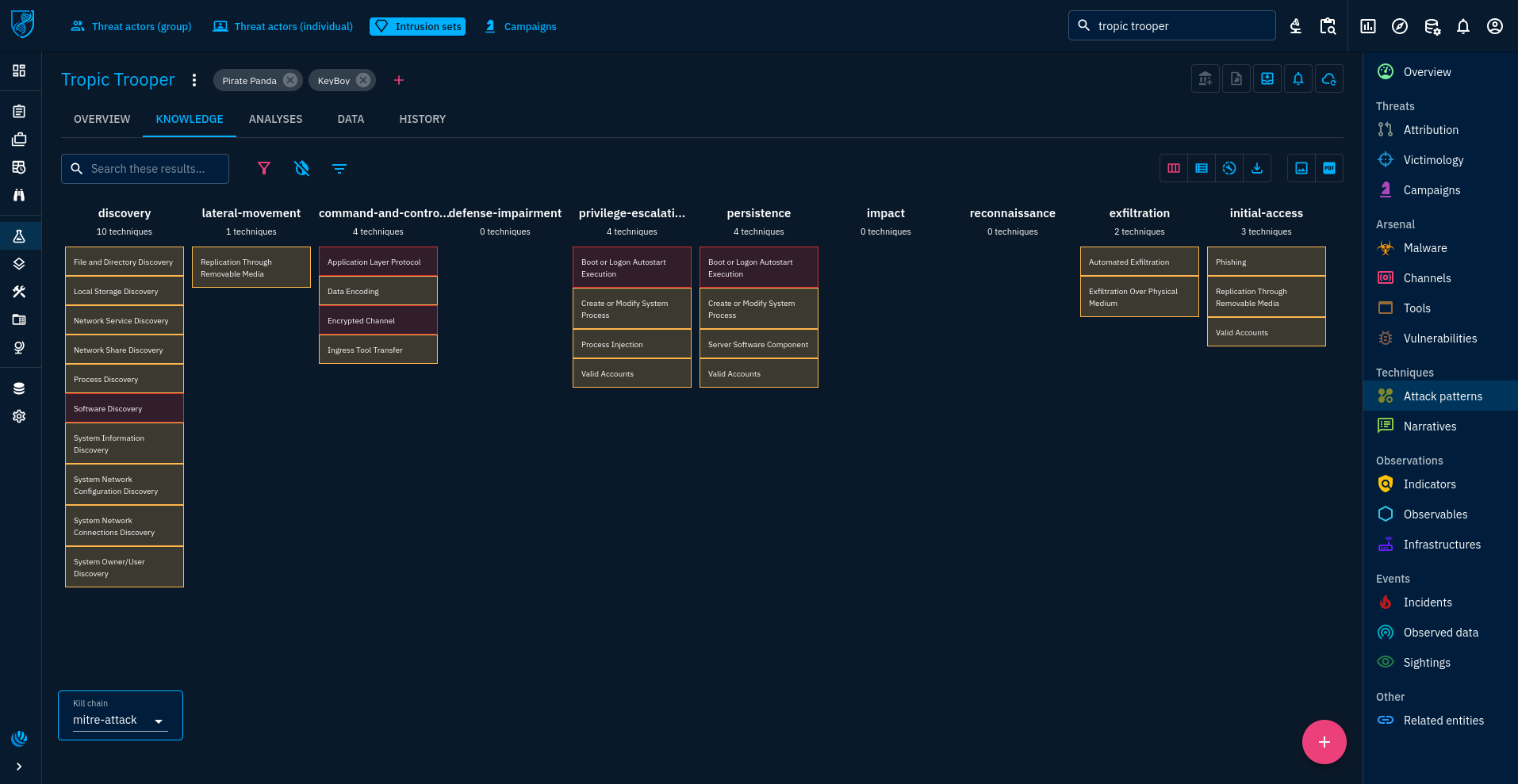The width and height of the screenshot is (1518, 784).
Task: Open Indicators under Observations
Action: tap(1440, 484)
